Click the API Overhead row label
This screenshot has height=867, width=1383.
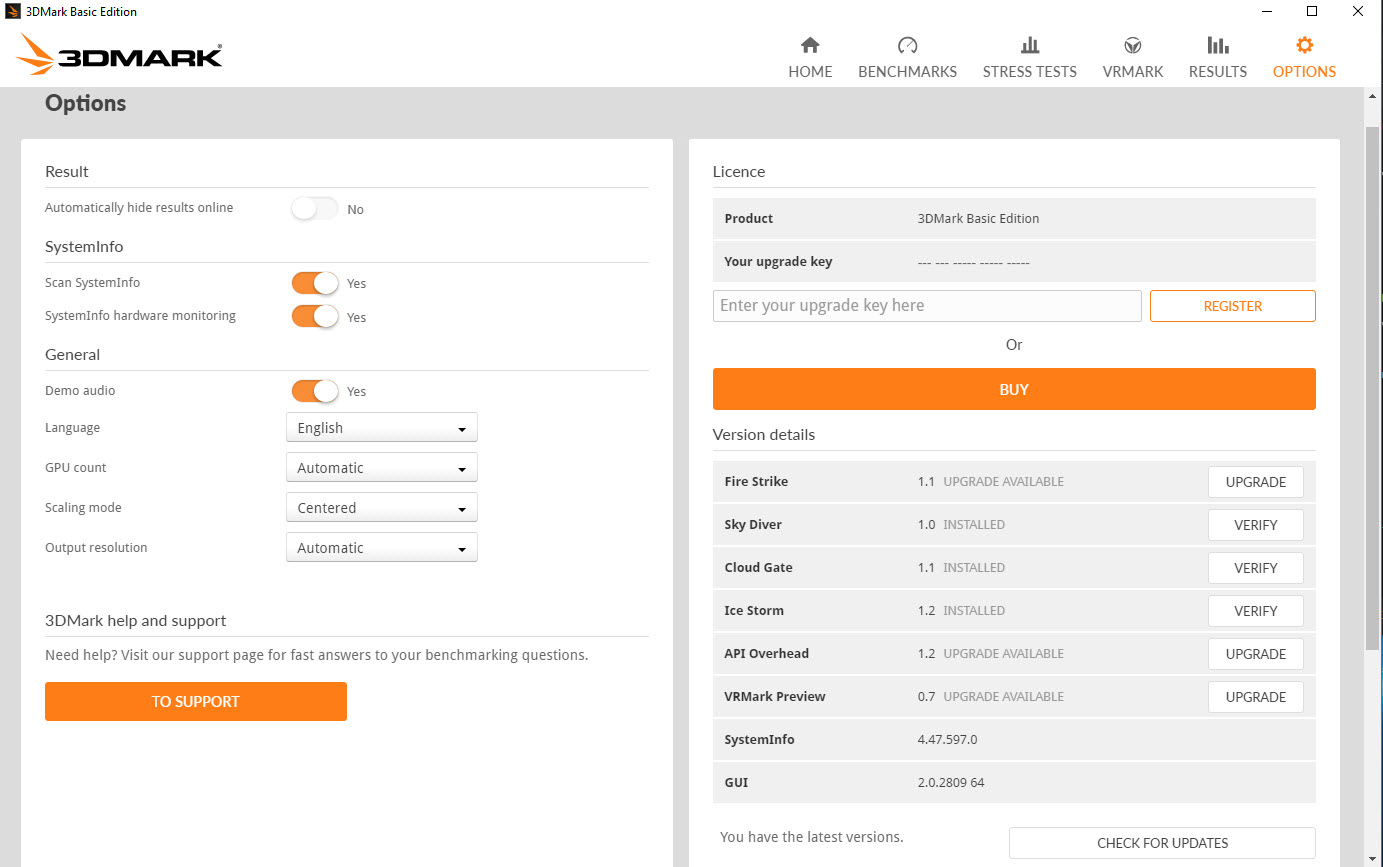(x=767, y=653)
